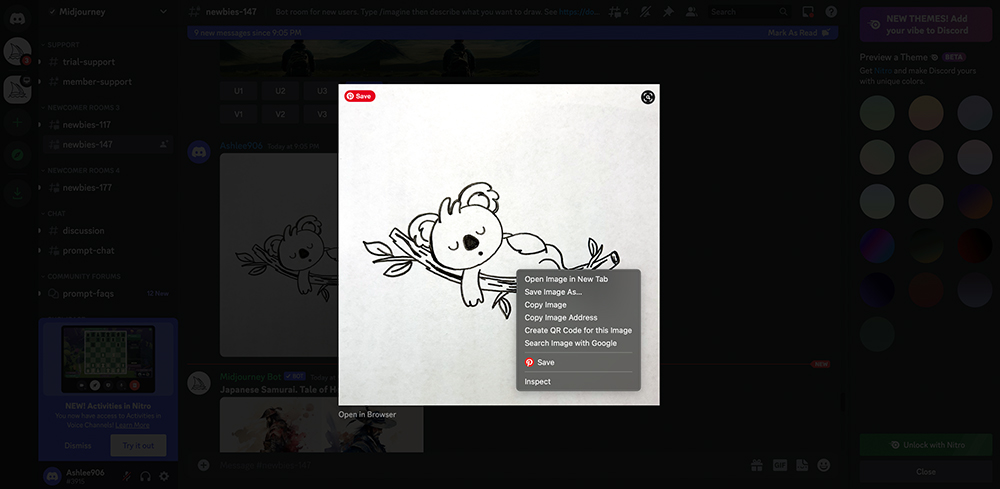Toggle microphone mute for Ashlee906
Viewport: 1000px width, 489px height.
click(x=127, y=477)
